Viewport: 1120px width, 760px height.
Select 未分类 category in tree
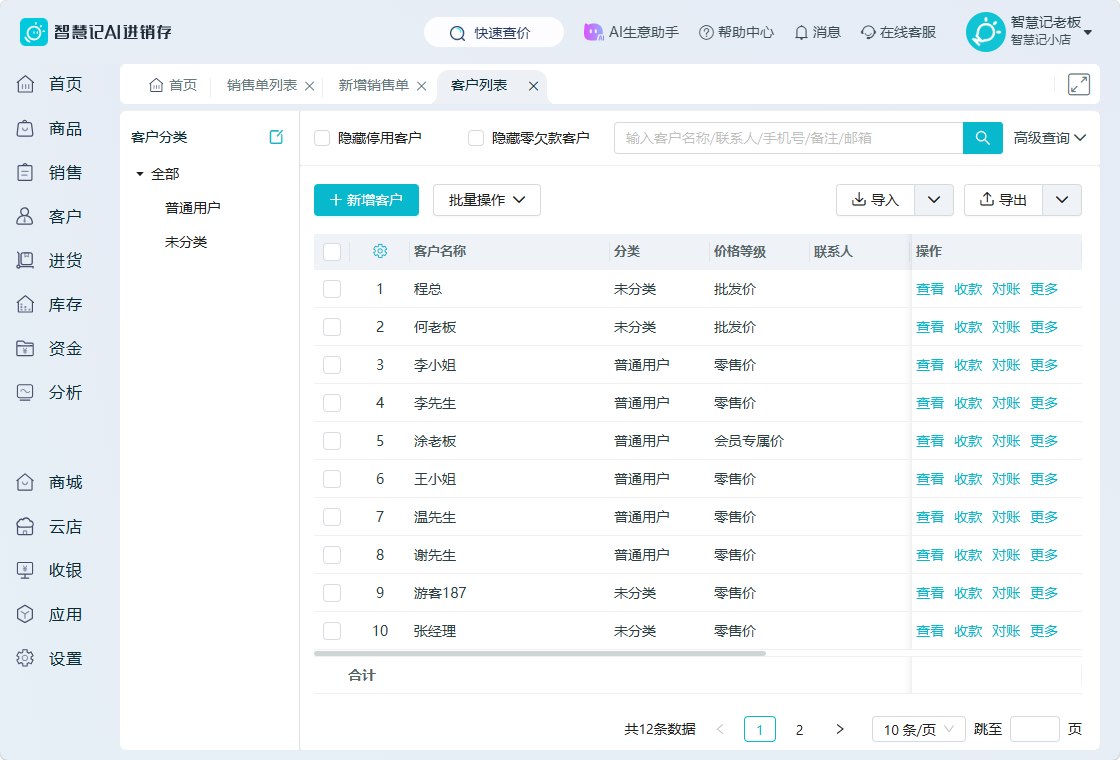pyautogui.click(x=186, y=242)
